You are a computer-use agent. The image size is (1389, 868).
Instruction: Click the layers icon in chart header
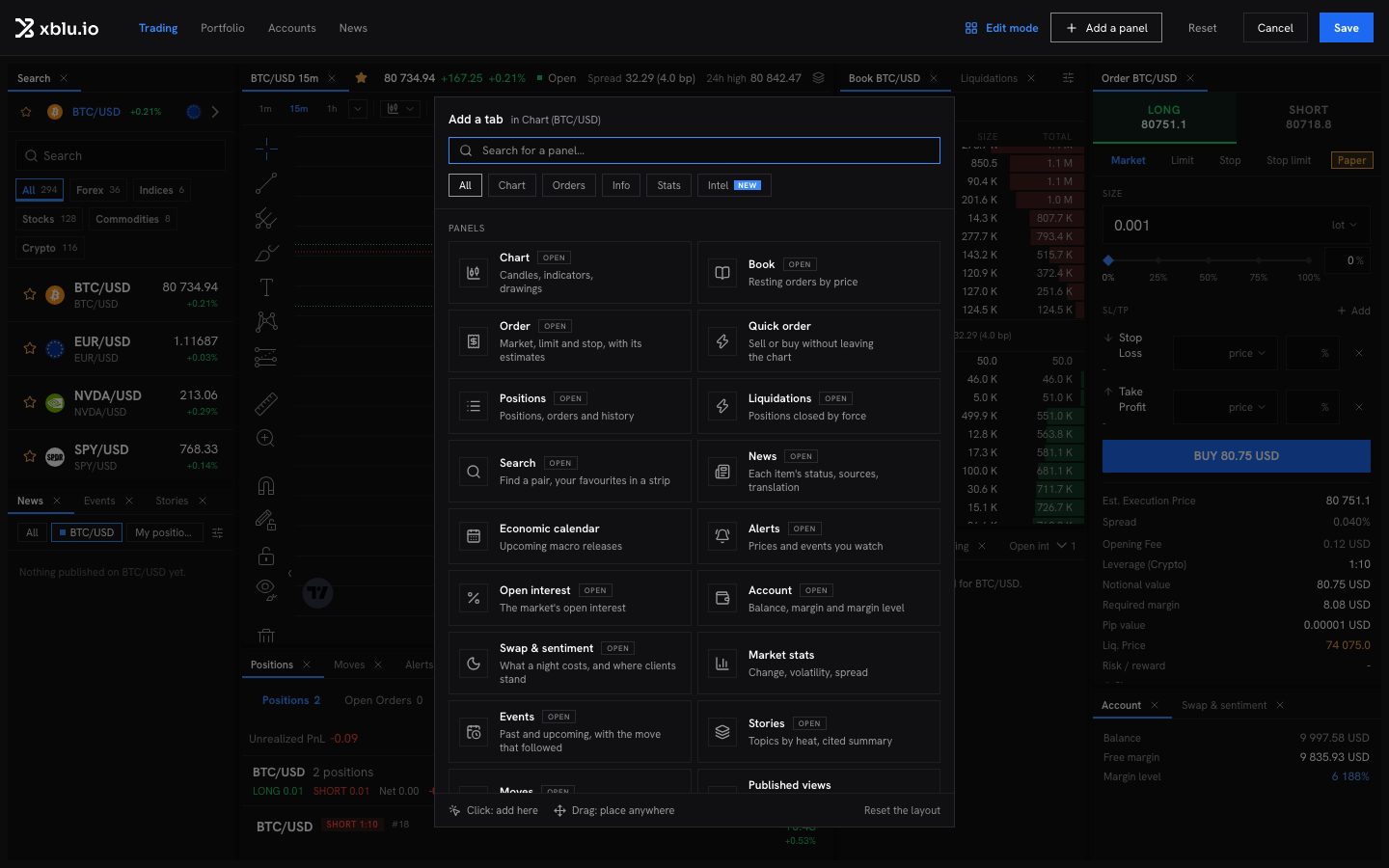click(818, 78)
